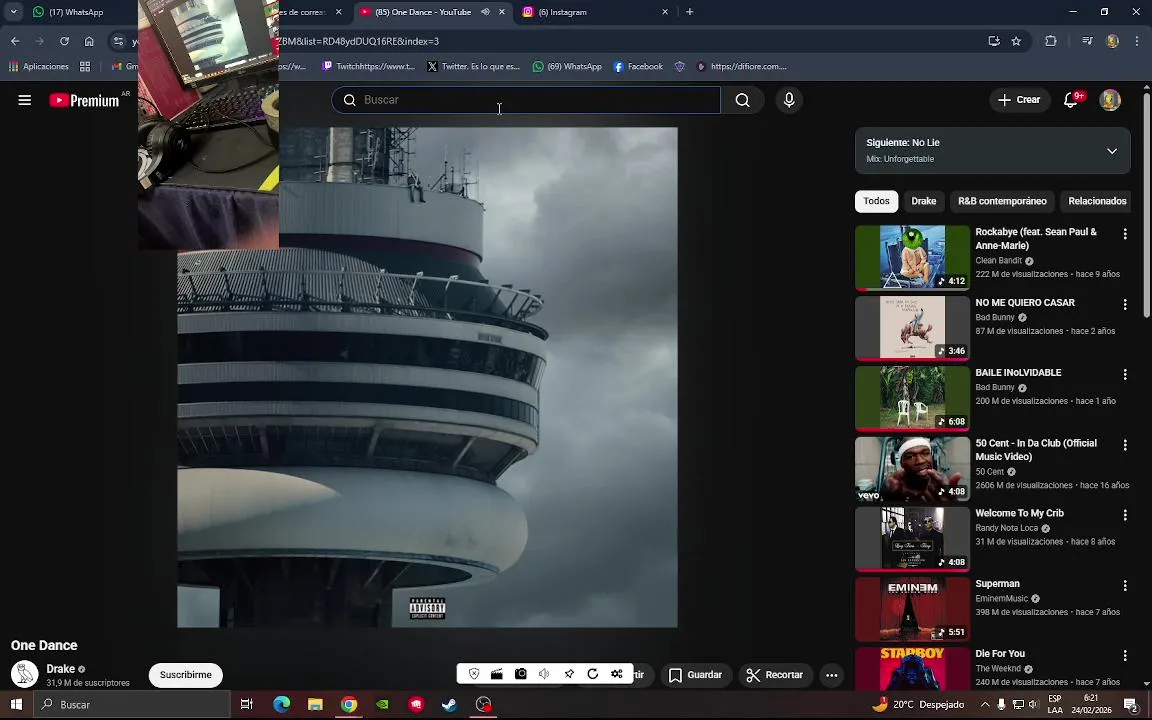Open the 50 Cent In Da Club thumbnail
Viewport: 1152px width, 720px height.
(912, 469)
